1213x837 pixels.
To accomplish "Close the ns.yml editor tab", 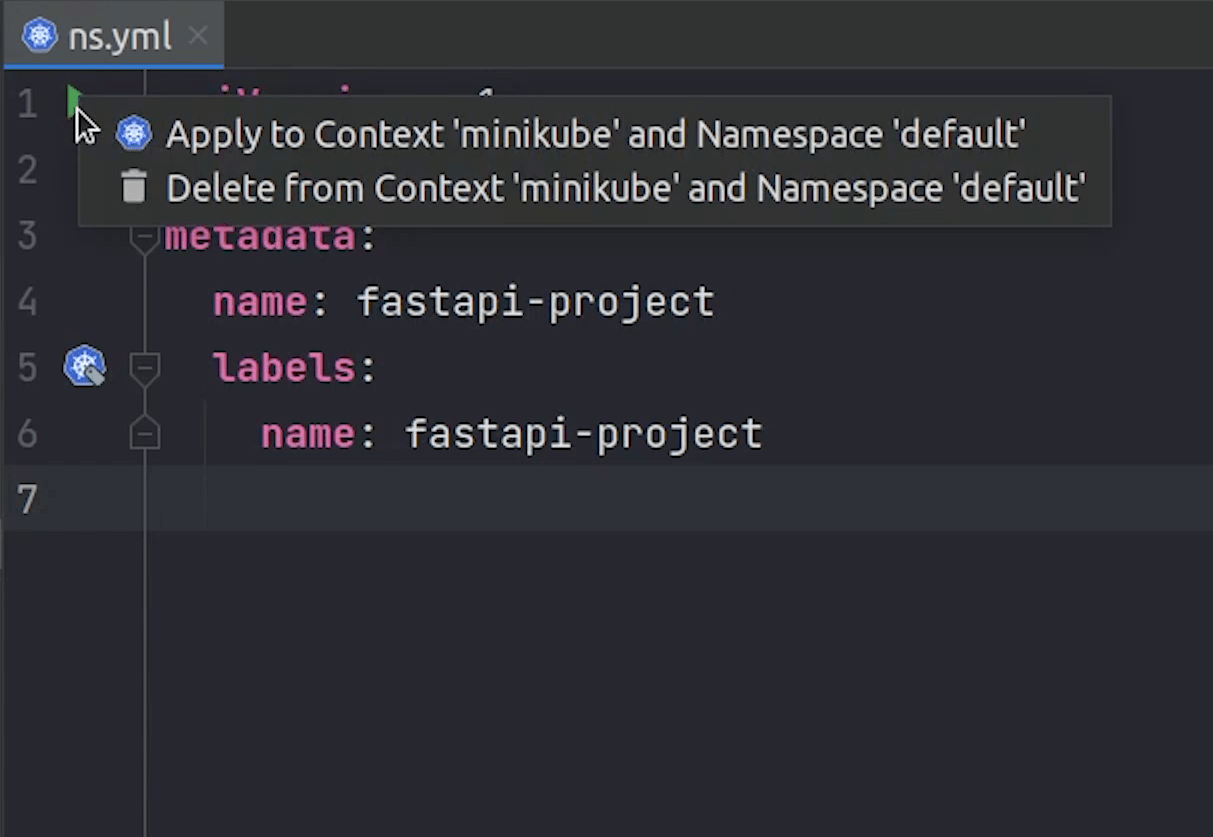I will pos(198,37).
